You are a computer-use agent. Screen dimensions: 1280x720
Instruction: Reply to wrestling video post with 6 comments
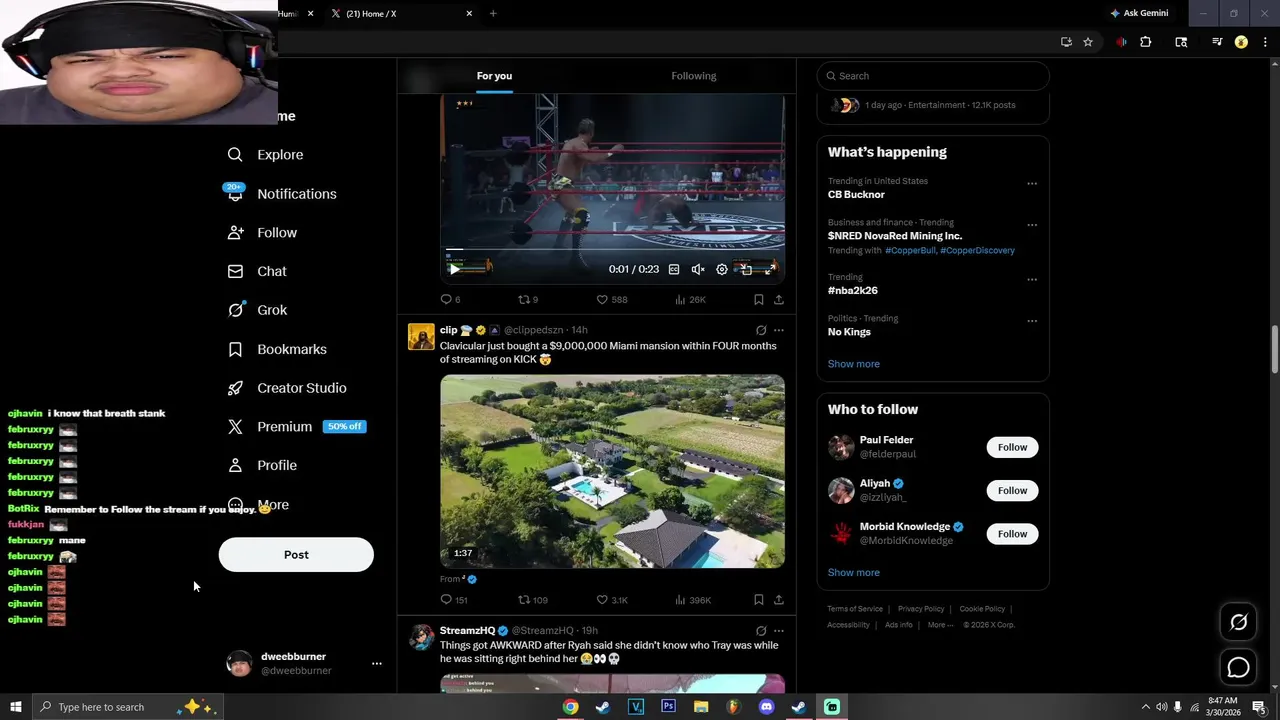(x=450, y=299)
